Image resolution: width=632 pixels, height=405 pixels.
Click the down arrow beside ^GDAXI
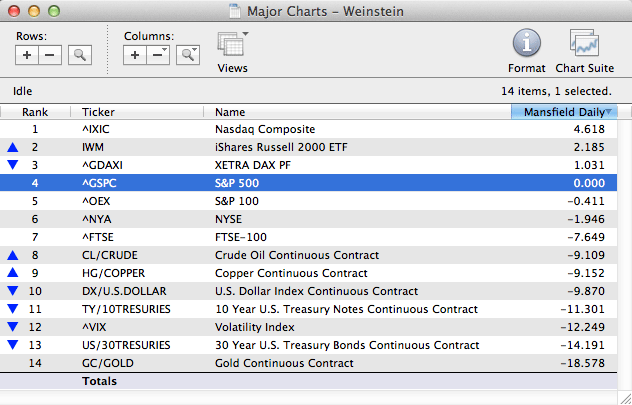click(12, 165)
